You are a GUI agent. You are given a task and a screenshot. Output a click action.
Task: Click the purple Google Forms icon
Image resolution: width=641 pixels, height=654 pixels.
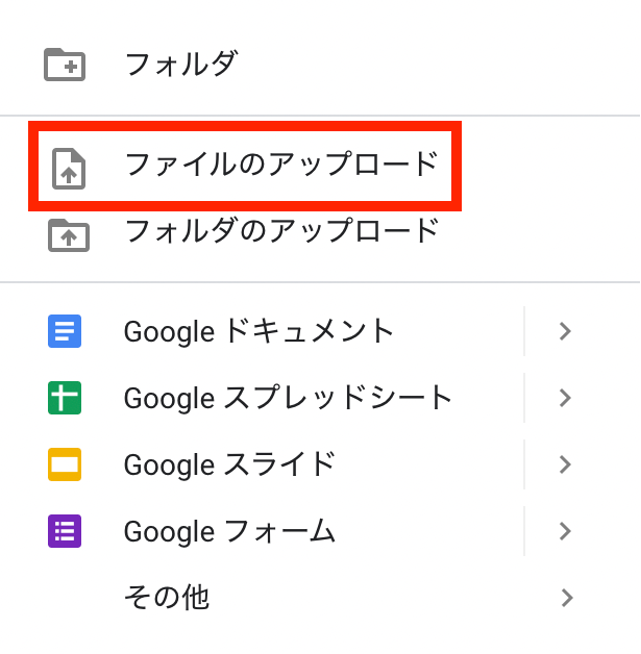coord(65,531)
